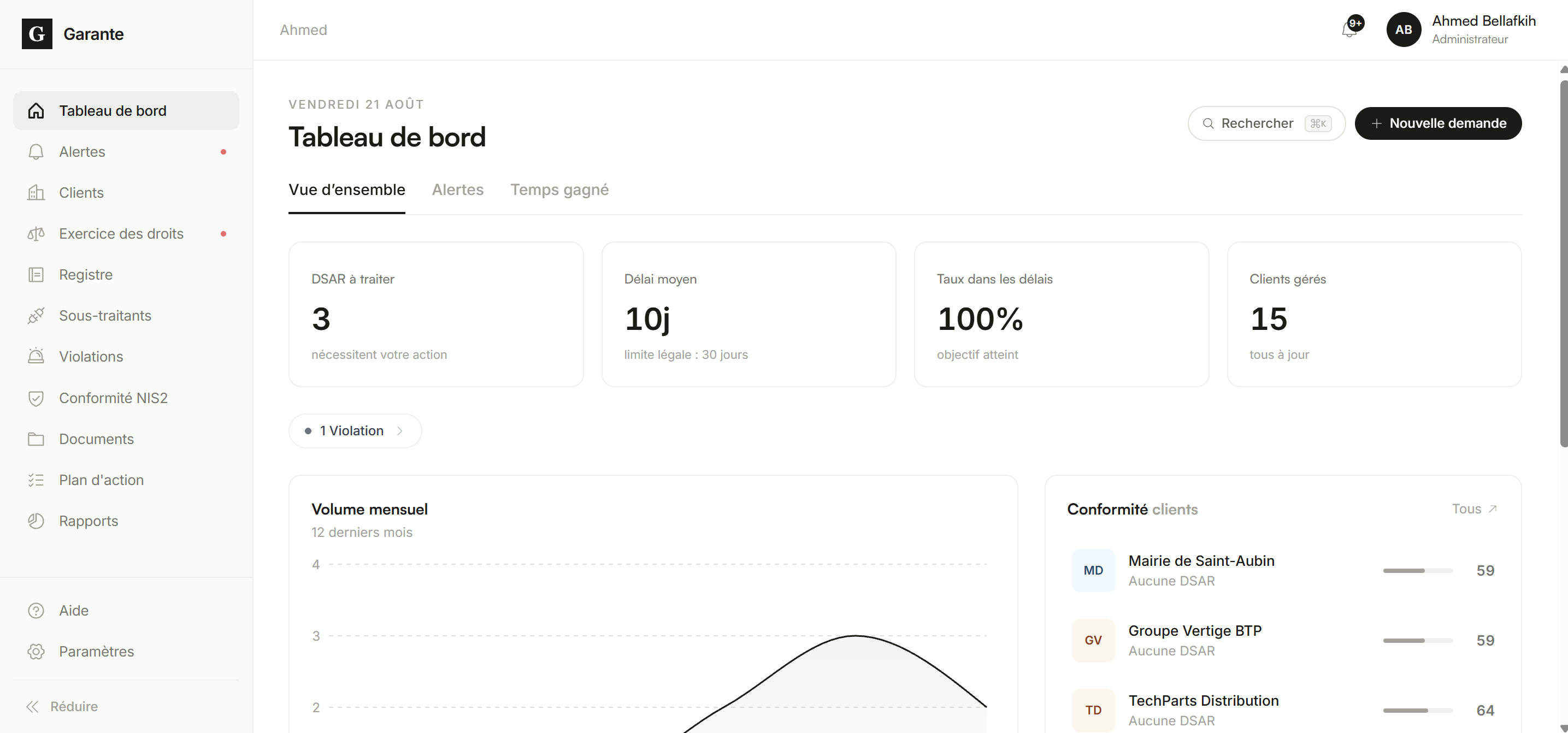The width and height of the screenshot is (1568, 733).
Task: Click the Ahmed breadcrumb text
Action: (x=303, y=30)
